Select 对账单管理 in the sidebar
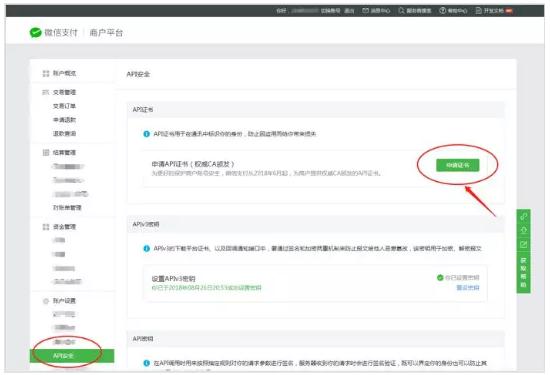This screenshot has height=375, width=550. click(x=67, y=208)
